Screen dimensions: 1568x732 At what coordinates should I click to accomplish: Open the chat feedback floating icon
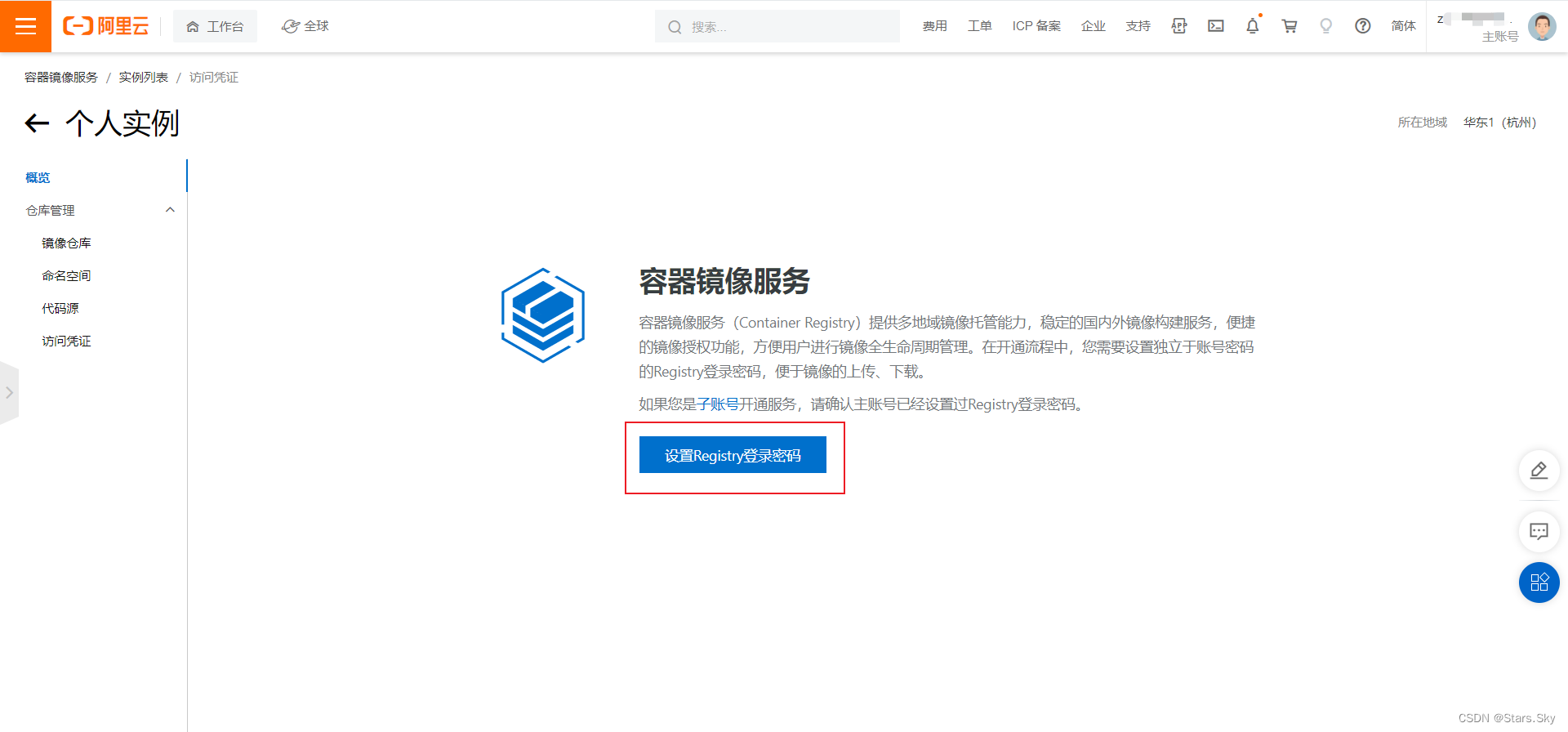pos(1539,532)
